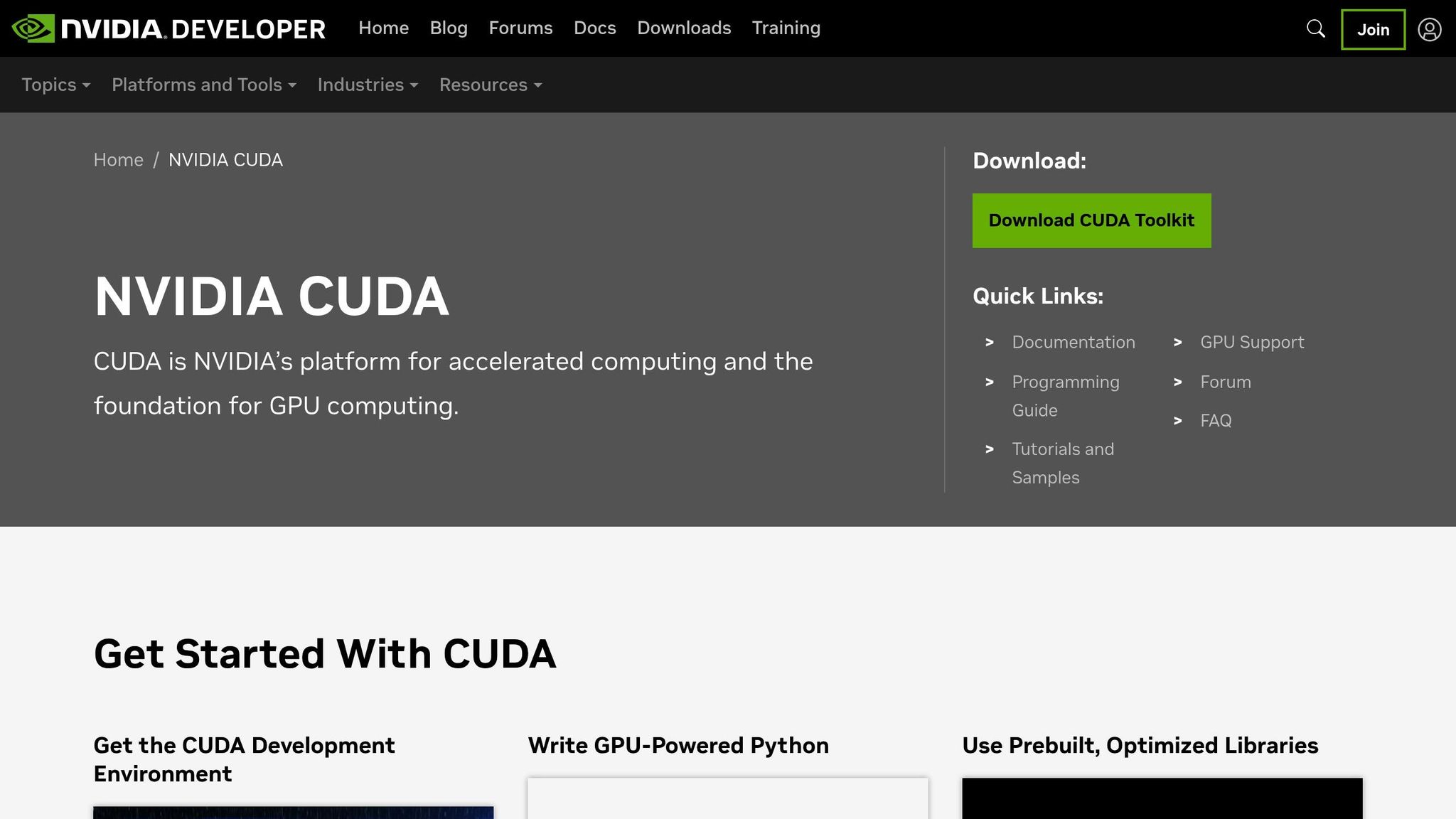
Task: Open the search magnifier icon
Action: [1315, 29]
